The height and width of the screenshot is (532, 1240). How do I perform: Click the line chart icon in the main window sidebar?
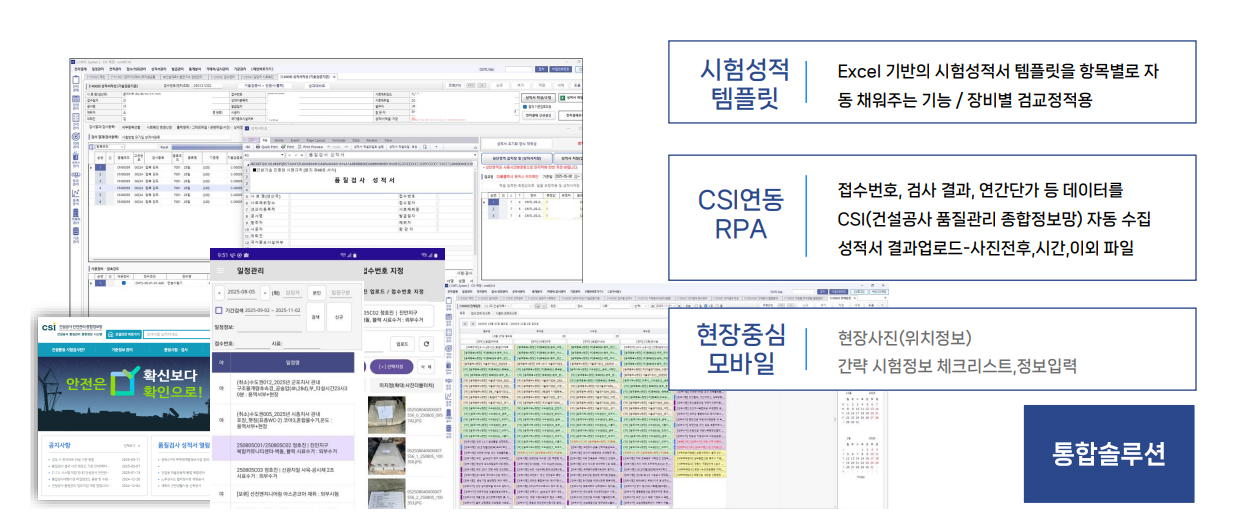point(75,192)
